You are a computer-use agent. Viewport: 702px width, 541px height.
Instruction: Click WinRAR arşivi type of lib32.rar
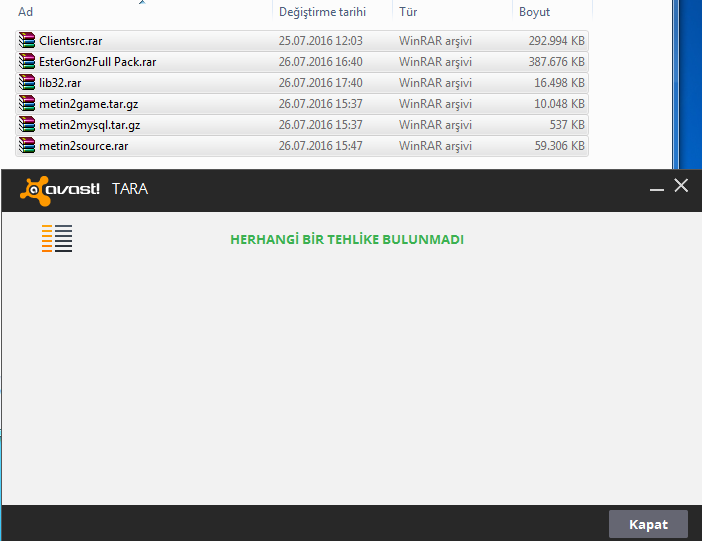point(435,83)
